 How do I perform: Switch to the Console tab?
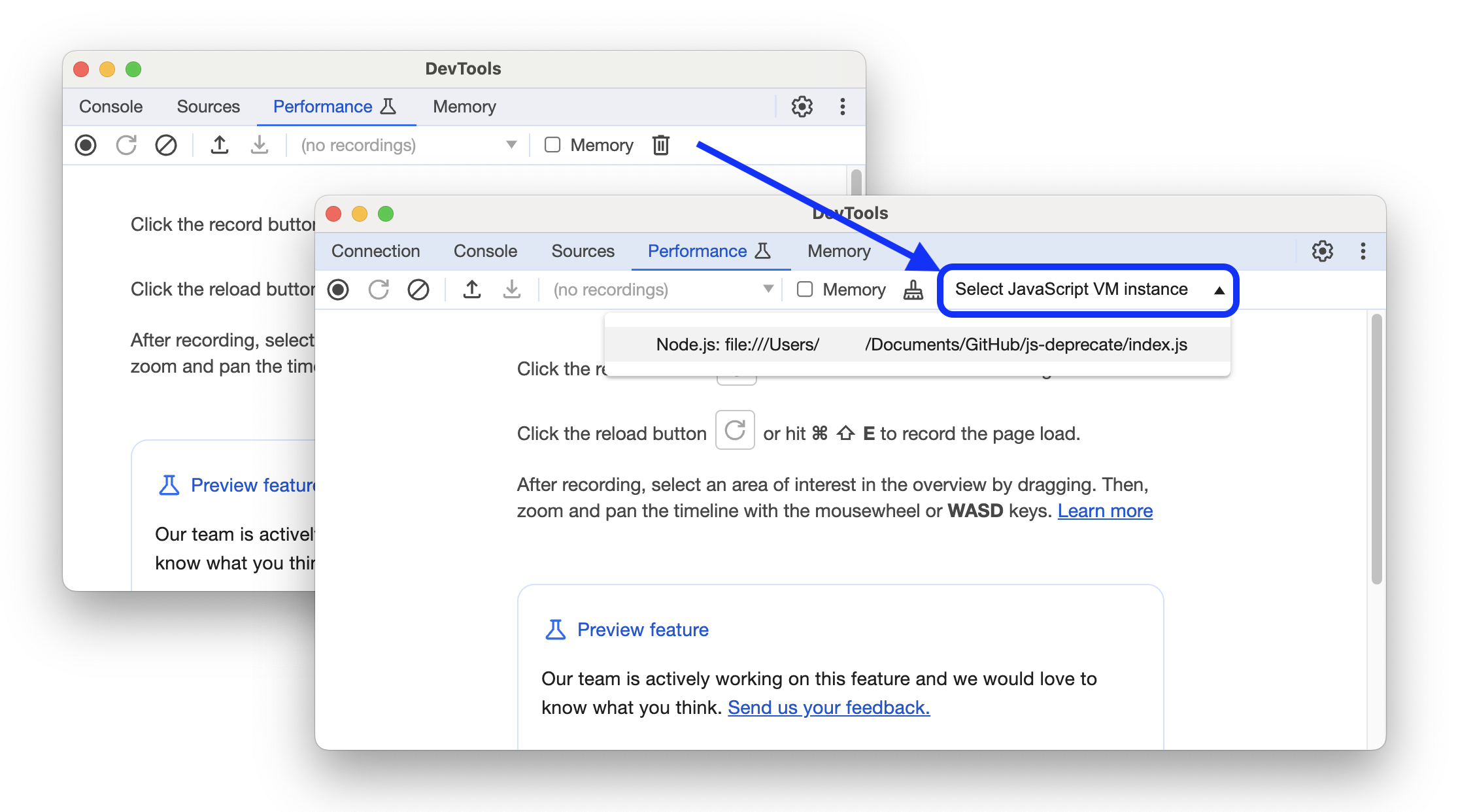coord(485,251)
